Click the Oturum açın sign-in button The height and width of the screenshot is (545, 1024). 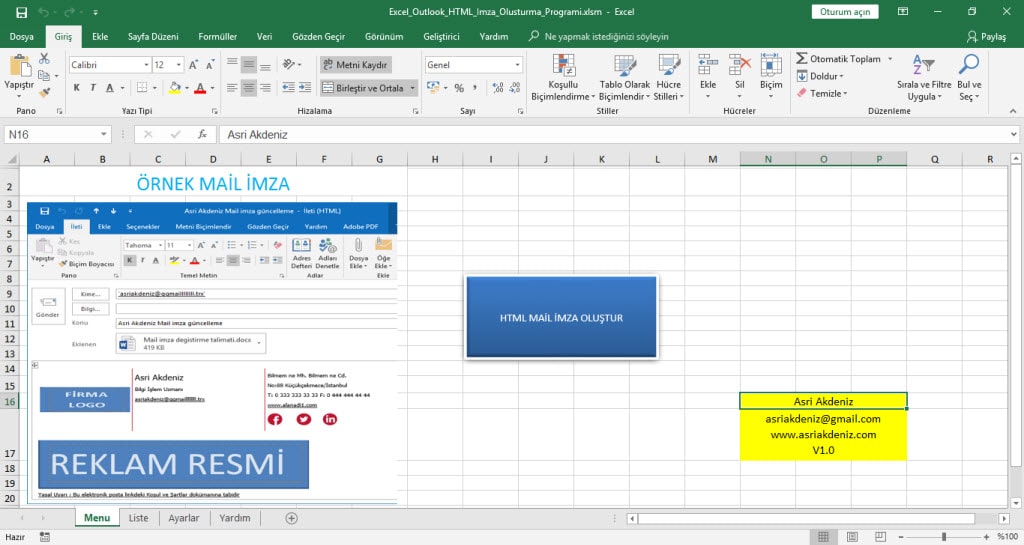[844, 12]
